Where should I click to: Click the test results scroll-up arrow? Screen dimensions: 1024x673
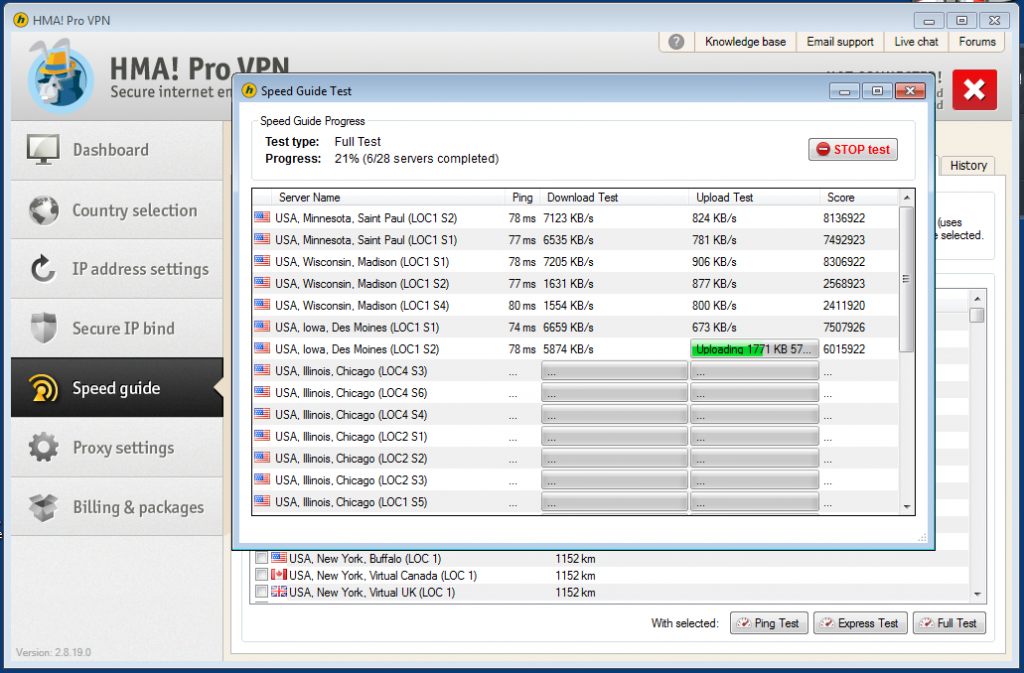[x=906, y=197]
